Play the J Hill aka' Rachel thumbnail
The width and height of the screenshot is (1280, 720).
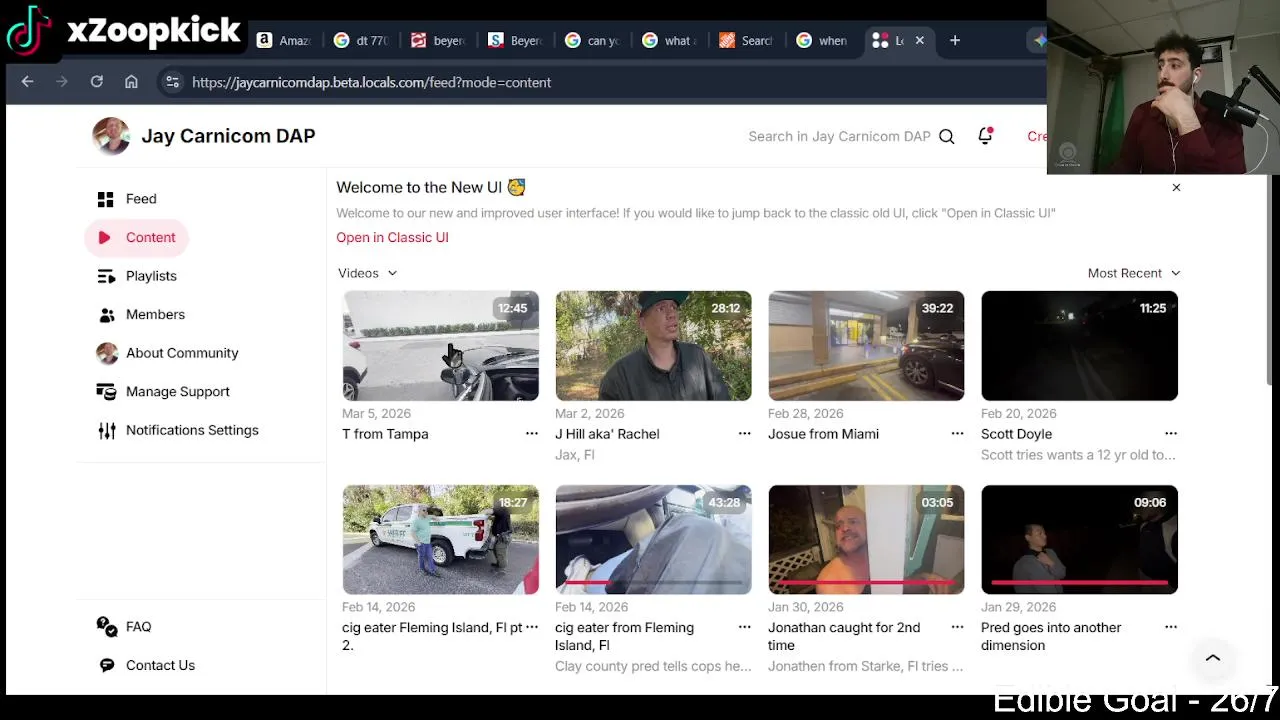coord(653,346)
